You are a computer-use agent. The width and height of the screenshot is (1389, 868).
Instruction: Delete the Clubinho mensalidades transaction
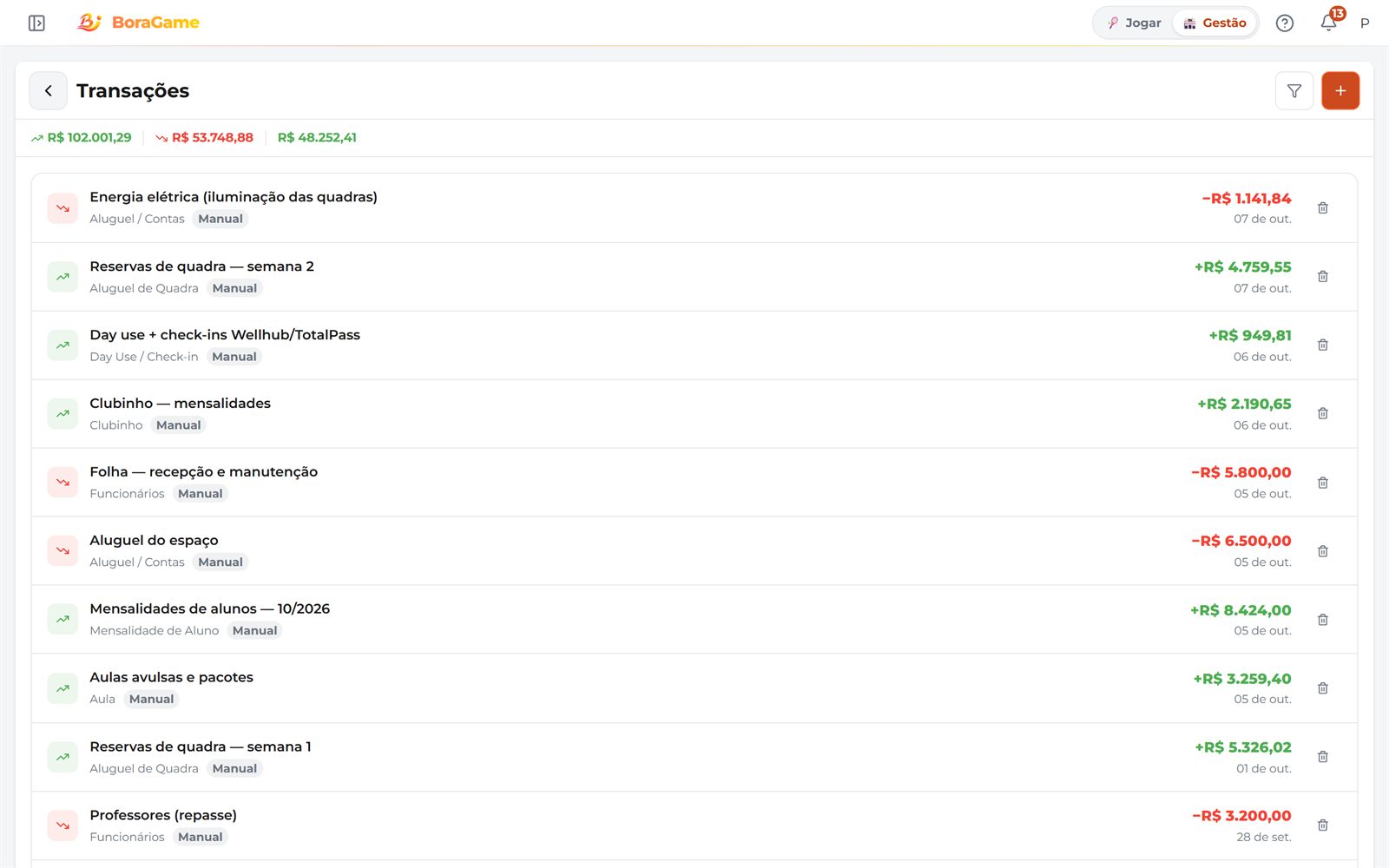pos(1323,413)
